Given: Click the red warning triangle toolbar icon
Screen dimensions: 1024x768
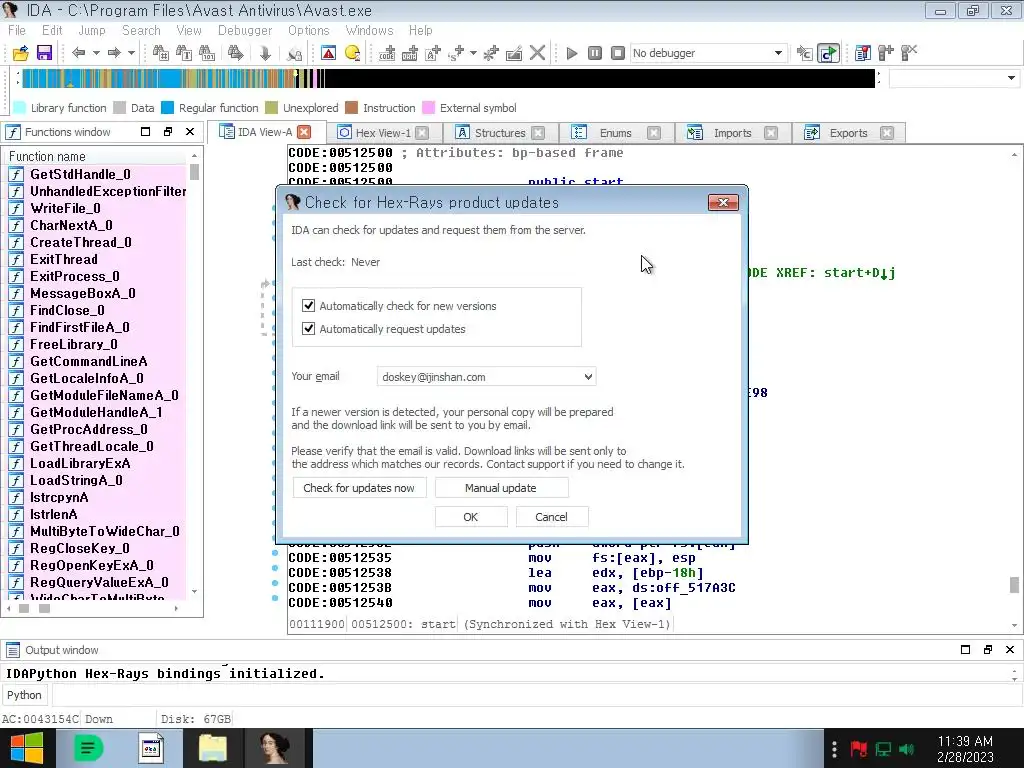Looking at the screenshot, I should pos(328,53).
